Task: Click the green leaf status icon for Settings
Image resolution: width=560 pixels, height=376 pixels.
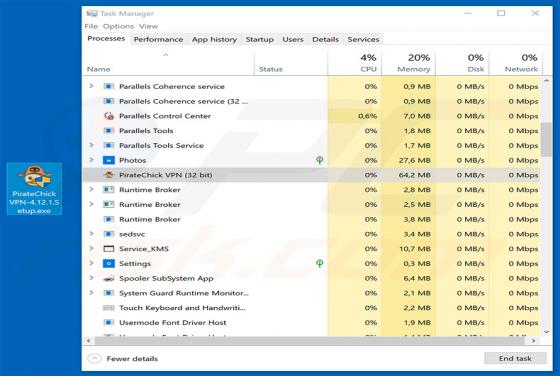Action: pos(320,264)
